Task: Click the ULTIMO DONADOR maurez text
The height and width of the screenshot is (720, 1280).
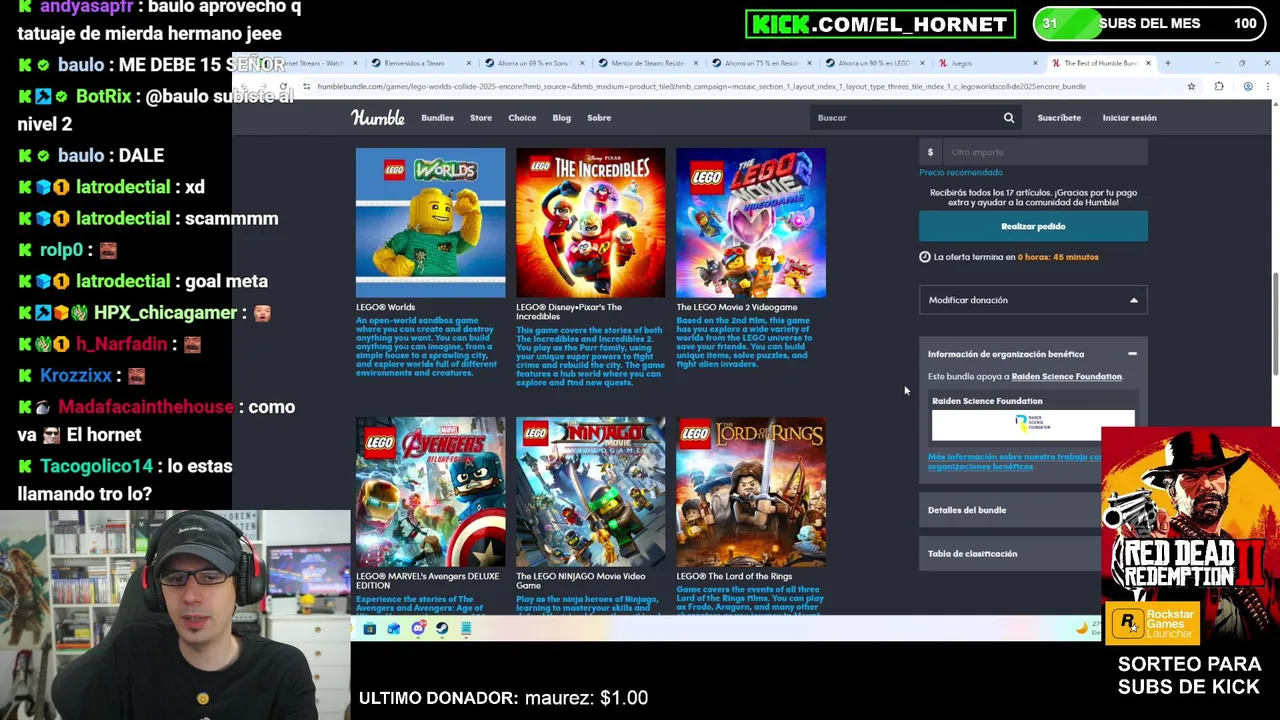Action: tap(503, 698)
